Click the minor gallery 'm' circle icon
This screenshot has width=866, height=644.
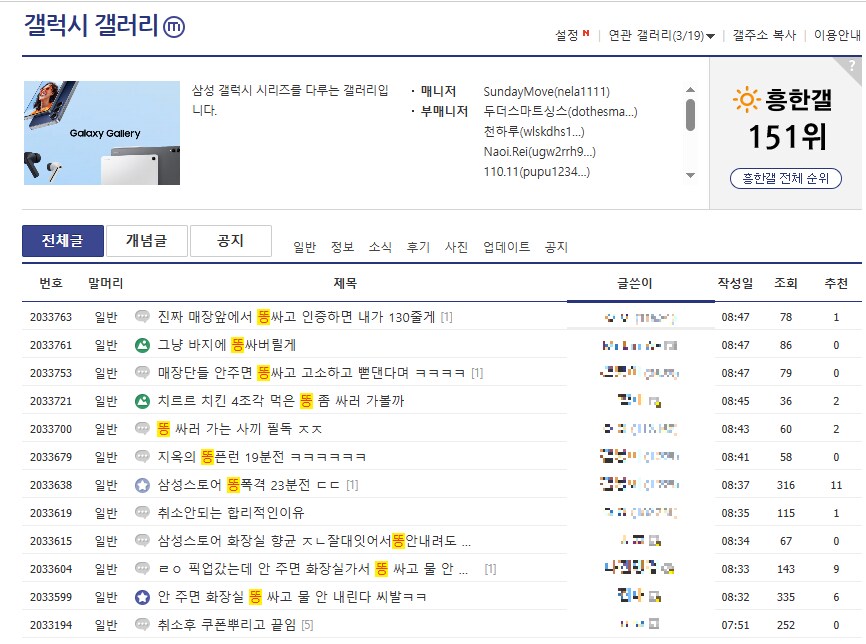click(x=173, y=28)
